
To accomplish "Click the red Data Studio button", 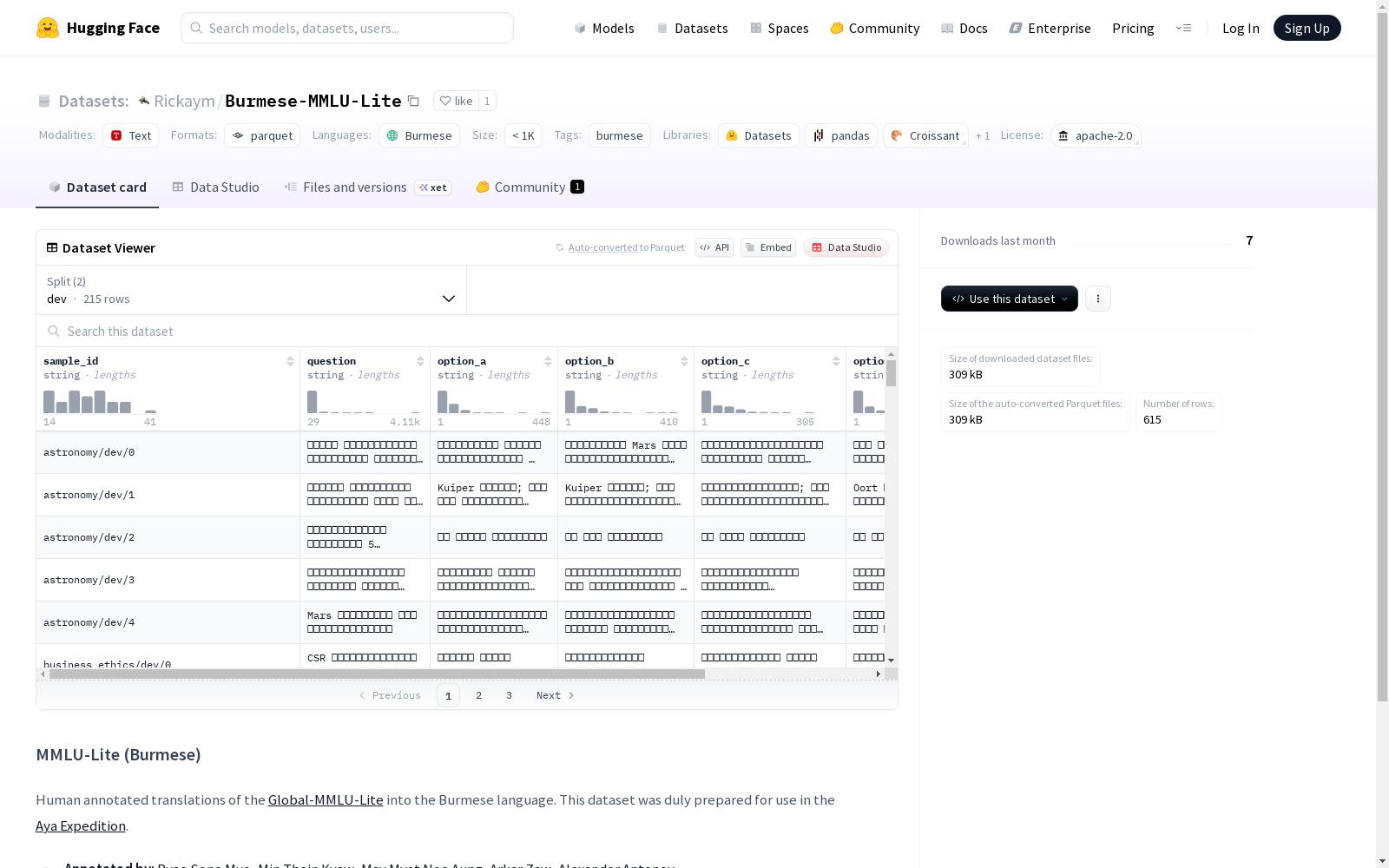I will 846,247.
